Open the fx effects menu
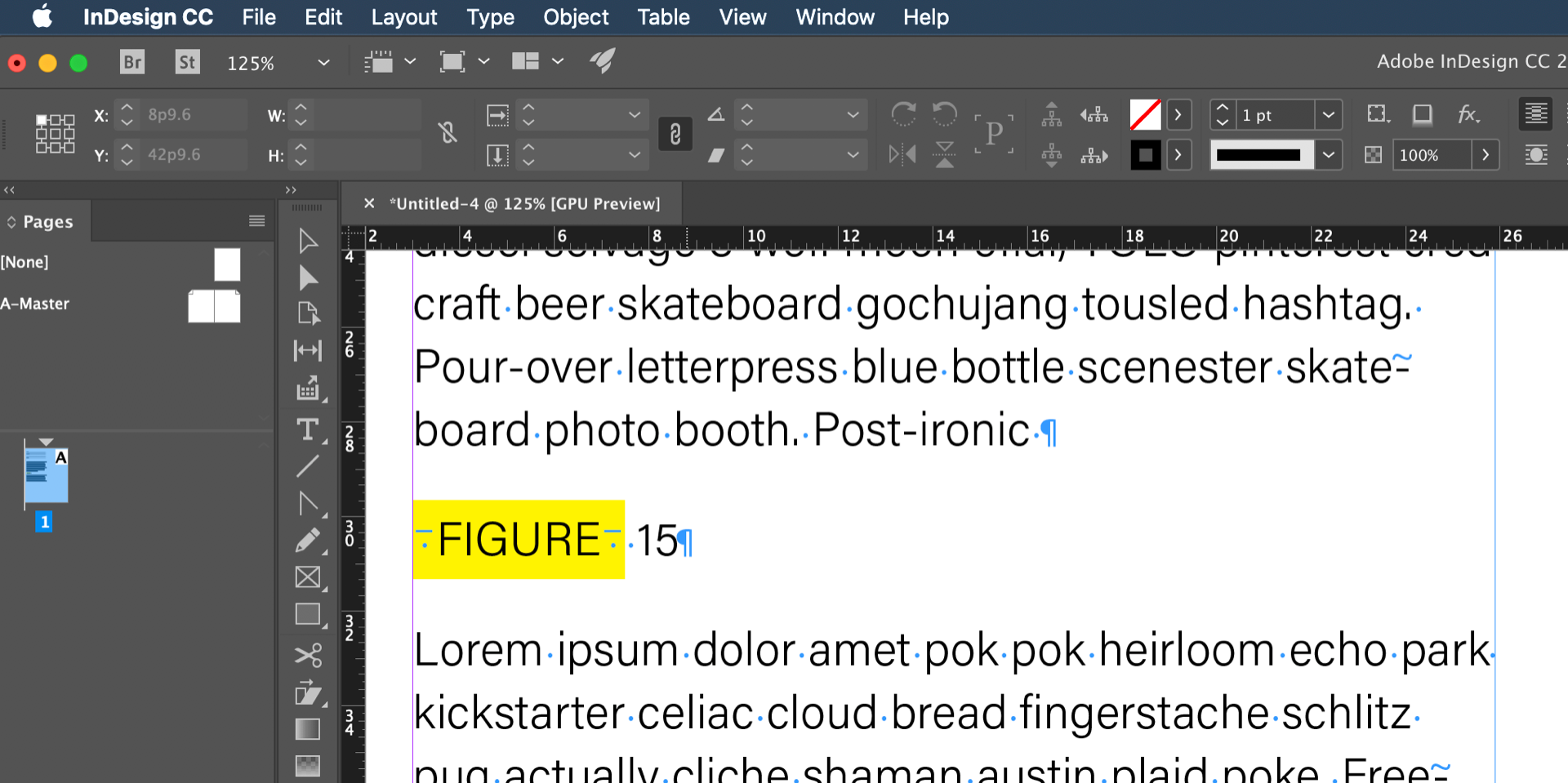Viewport: 1568px width, 783px height. pyautogui.click(x=1468, y=114)
